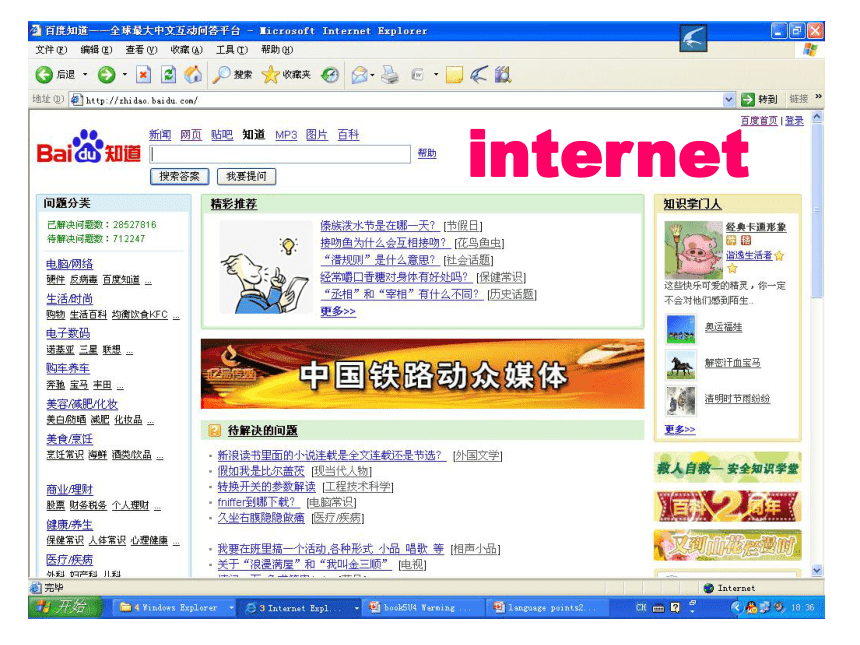Screen dimensions: 860x645
Task: Click the 中国铁路动众媒体 banner
Action: [422, 374]
